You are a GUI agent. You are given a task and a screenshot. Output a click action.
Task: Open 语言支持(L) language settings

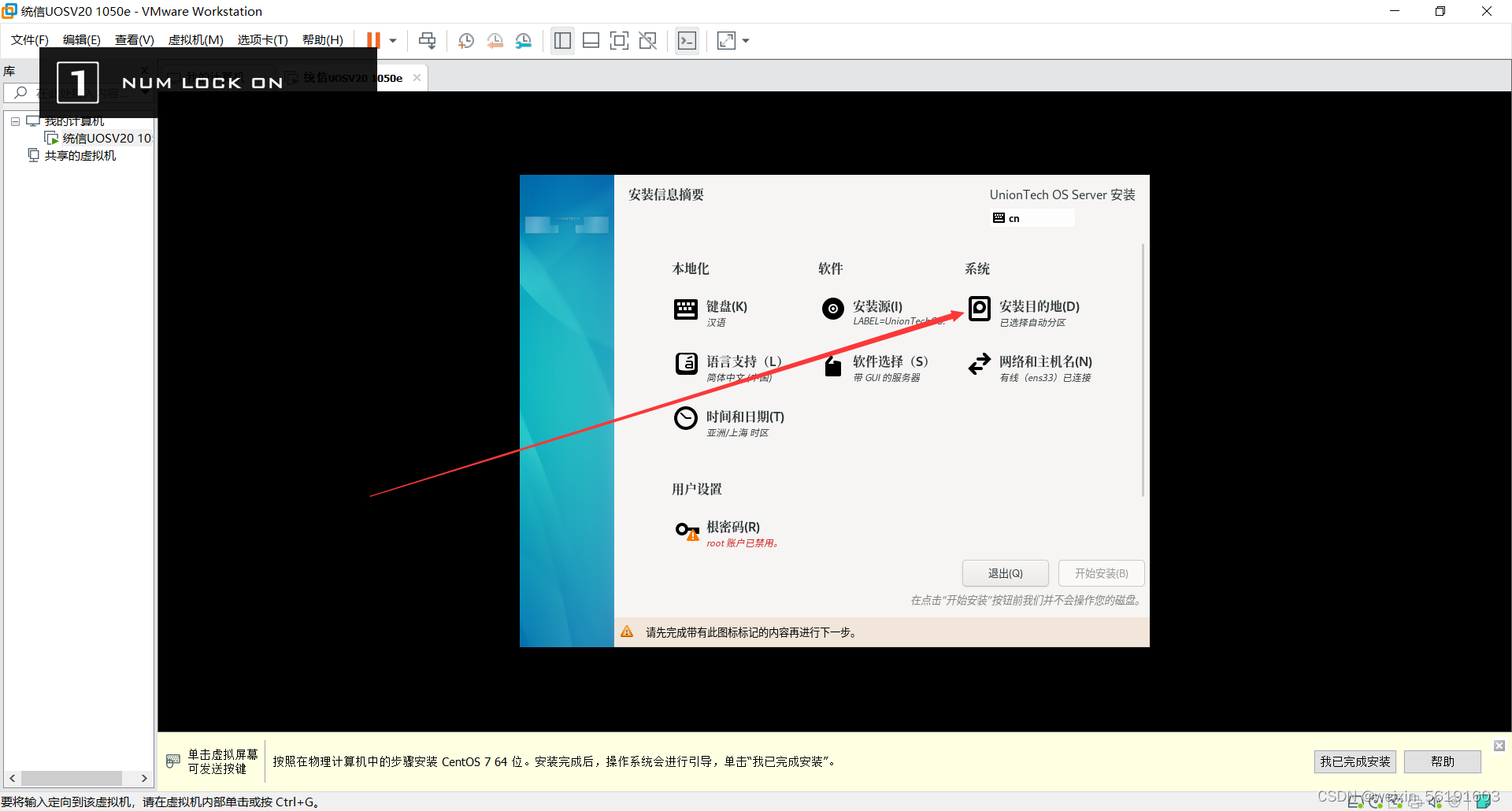pos(728,367)
